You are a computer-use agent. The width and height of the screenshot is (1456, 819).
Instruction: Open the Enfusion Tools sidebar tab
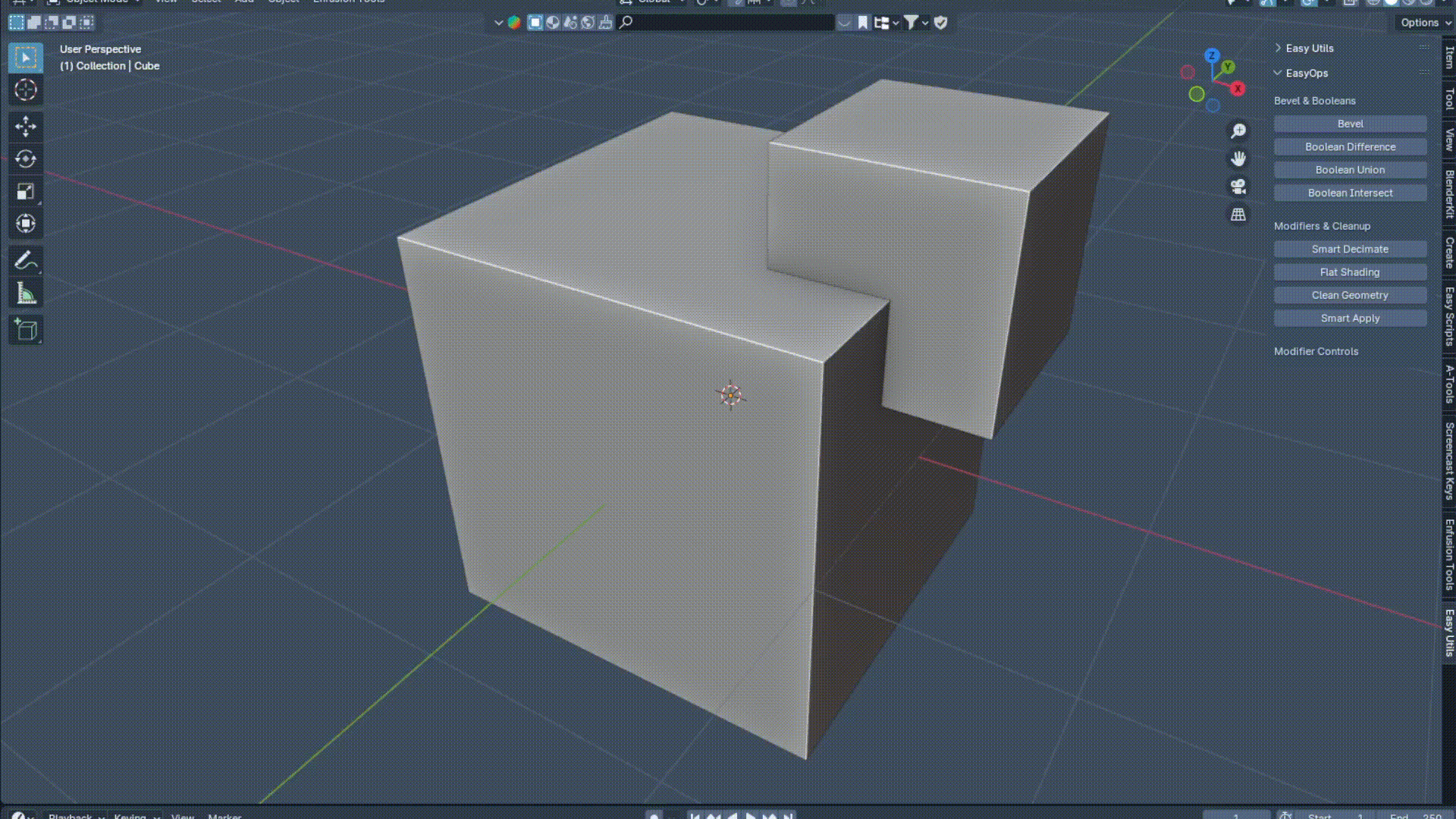pyautogui.click(x=1449, y=554)
